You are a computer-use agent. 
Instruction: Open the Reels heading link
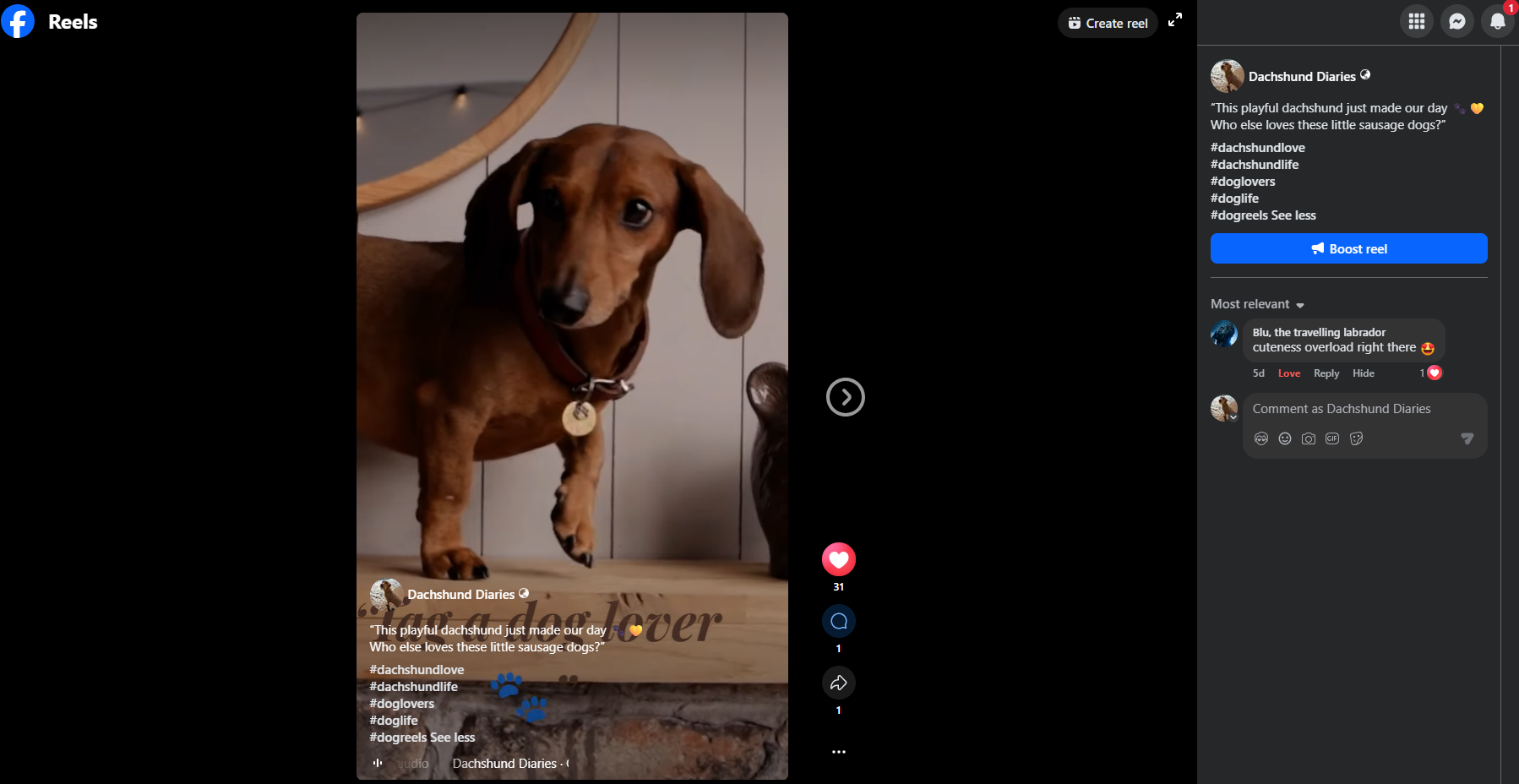(73, 22)
